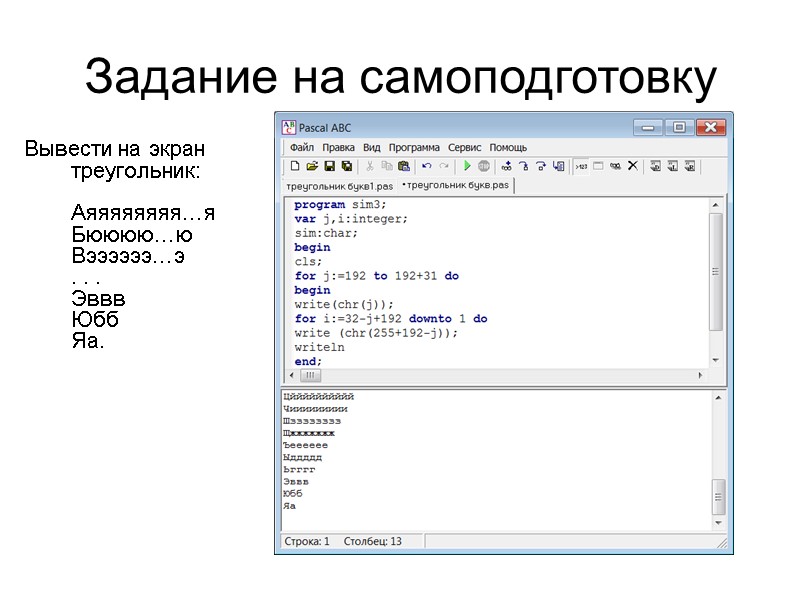Image resolution: width=800 pixels, height=600 pixels.
Task: Click the first of the three rightmost toolbar icons
Action: pyautogui.click(x=656, y=166)
